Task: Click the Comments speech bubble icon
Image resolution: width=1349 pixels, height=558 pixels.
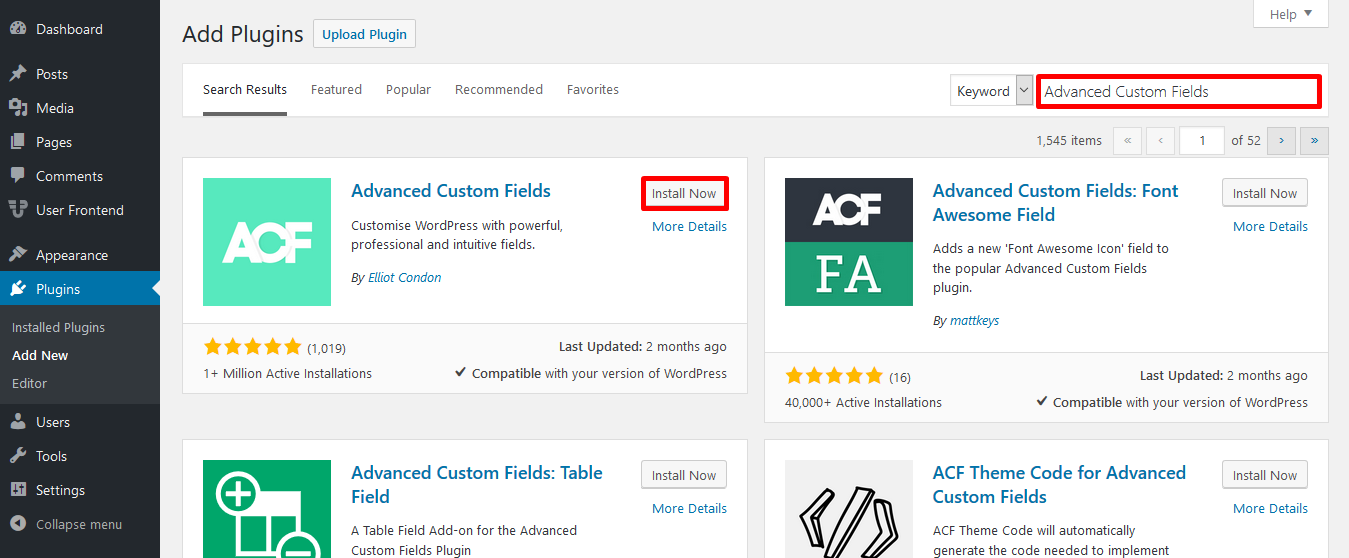Action: 17,176
